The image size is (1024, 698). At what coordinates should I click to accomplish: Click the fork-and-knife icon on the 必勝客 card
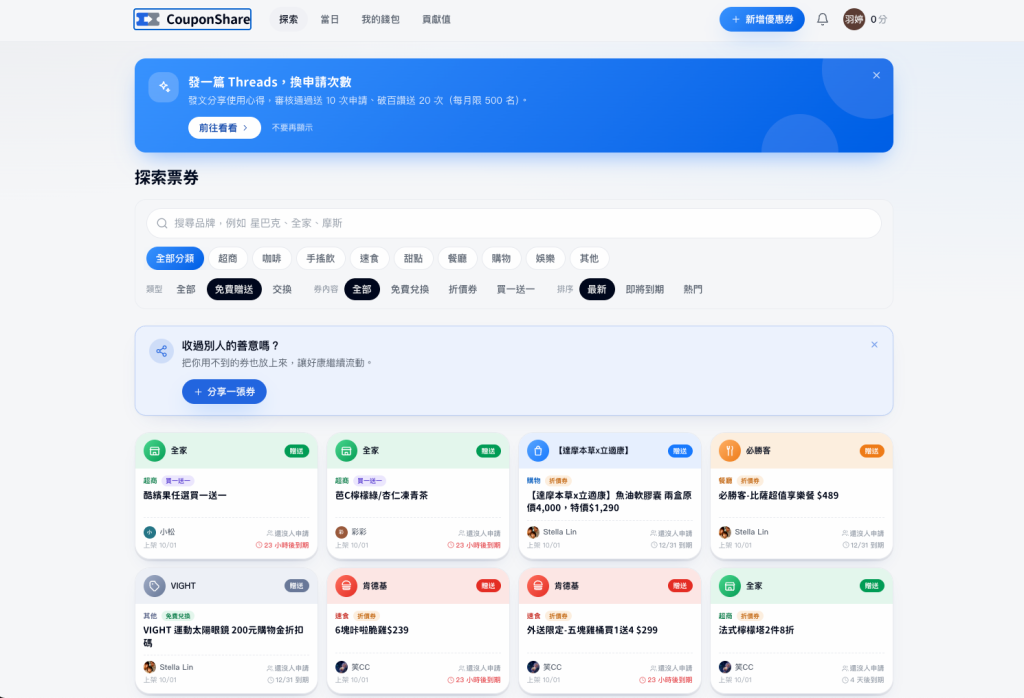[x=729, y=451]
